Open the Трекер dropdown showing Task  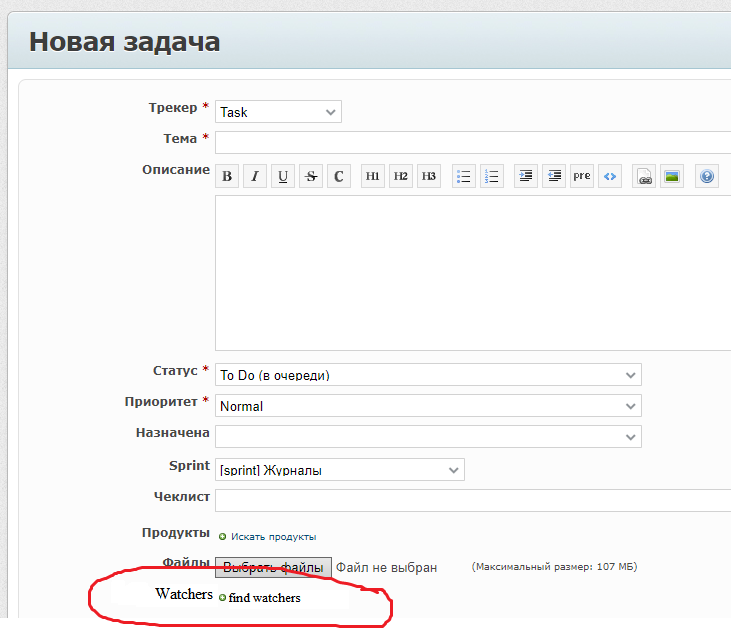pyautogui.click(x=278, y=112)
